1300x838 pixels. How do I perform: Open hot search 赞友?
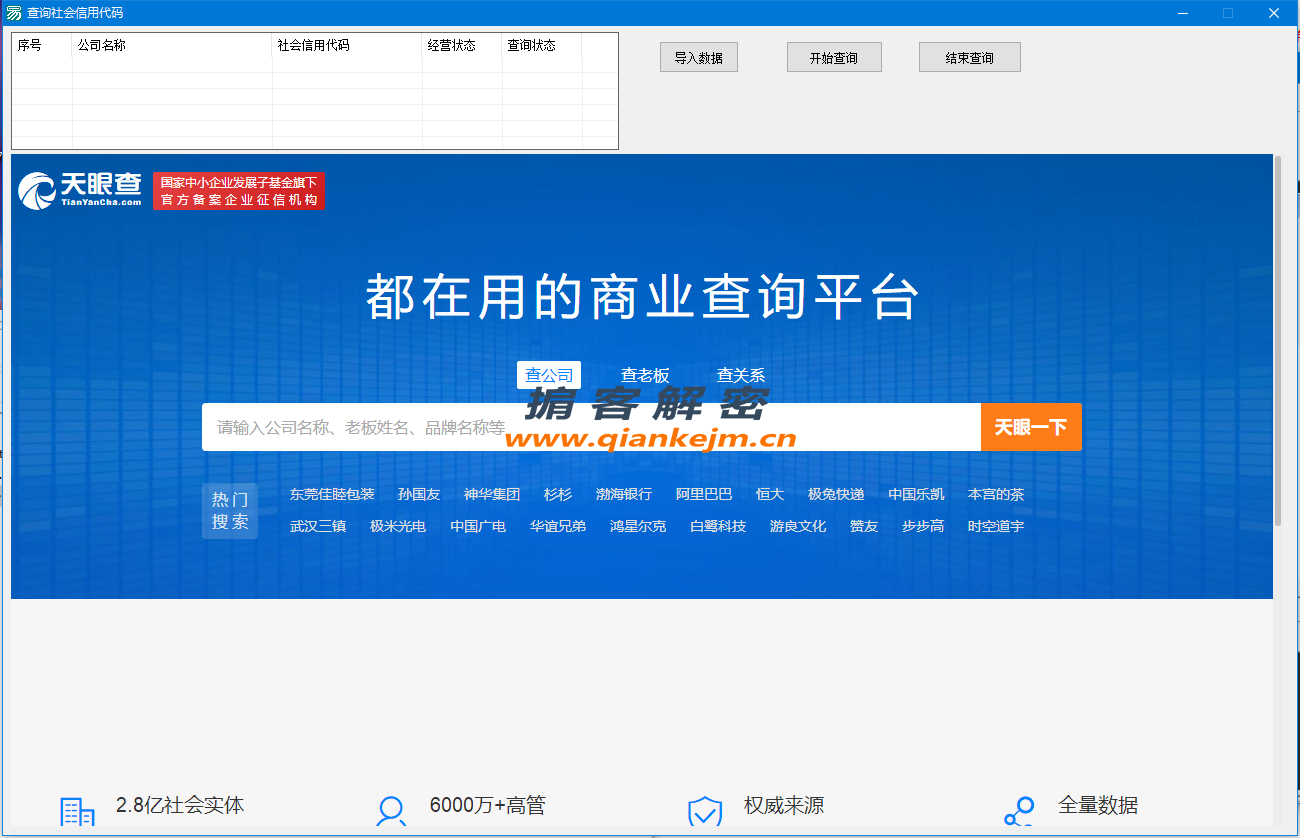pyautogui.click(x=864, y=526)
